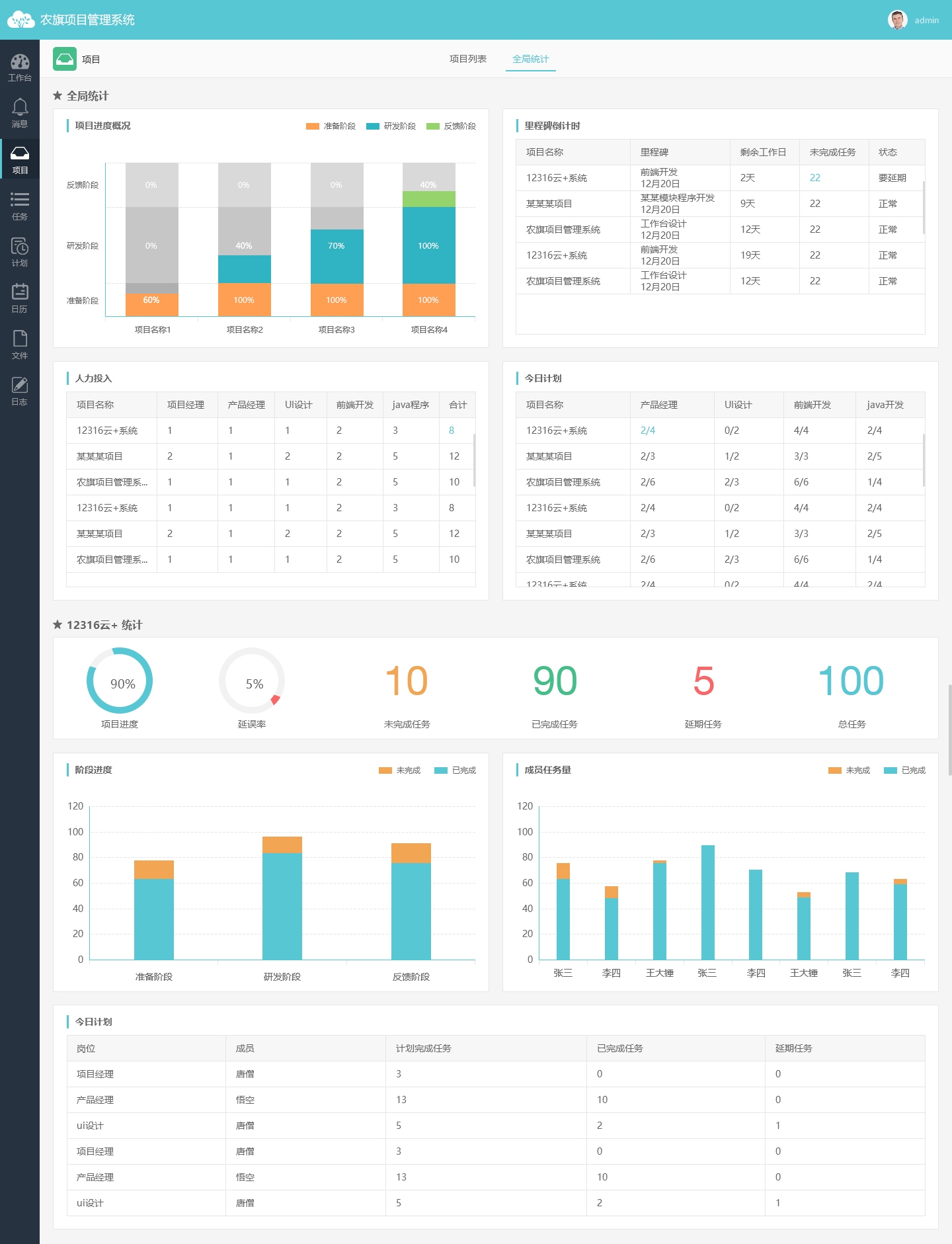Click the blue 22 unfinished tasks link
Viewport: 952px width, 1244px height.
(x=815, y=178)
